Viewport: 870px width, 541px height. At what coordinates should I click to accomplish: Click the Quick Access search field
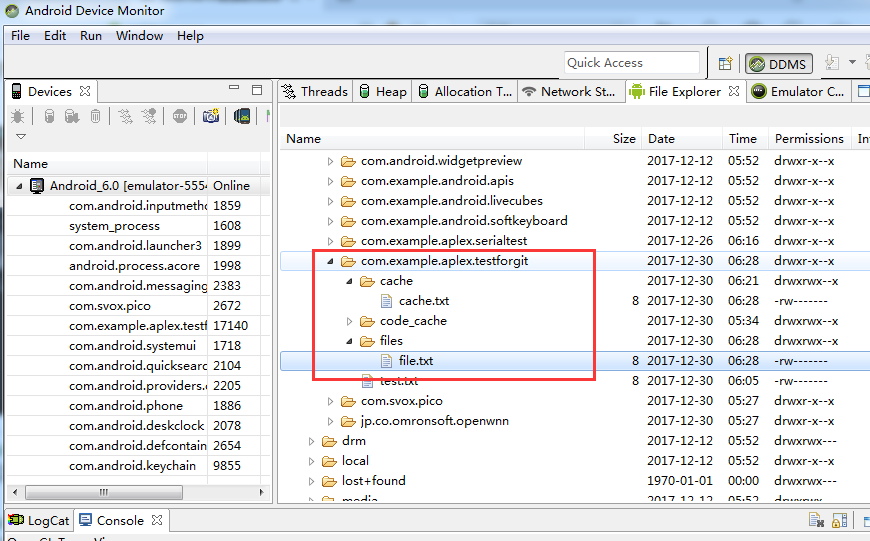point(632,63)
